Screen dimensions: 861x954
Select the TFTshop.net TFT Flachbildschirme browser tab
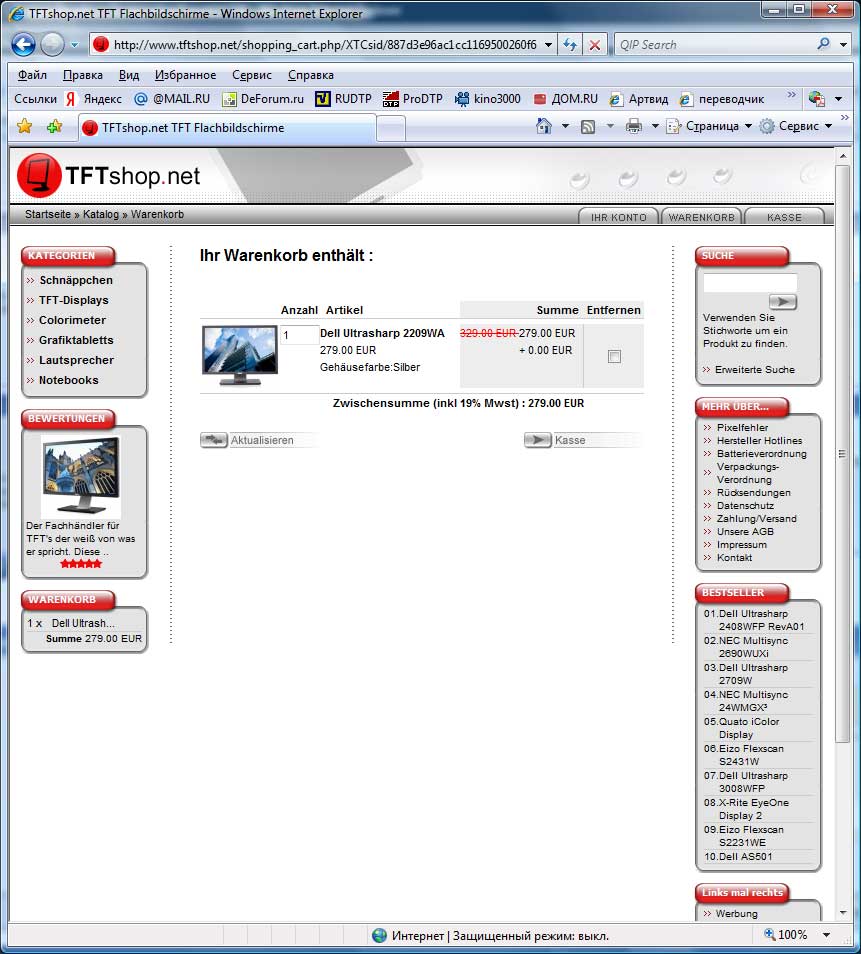click(x=228, y=128)
